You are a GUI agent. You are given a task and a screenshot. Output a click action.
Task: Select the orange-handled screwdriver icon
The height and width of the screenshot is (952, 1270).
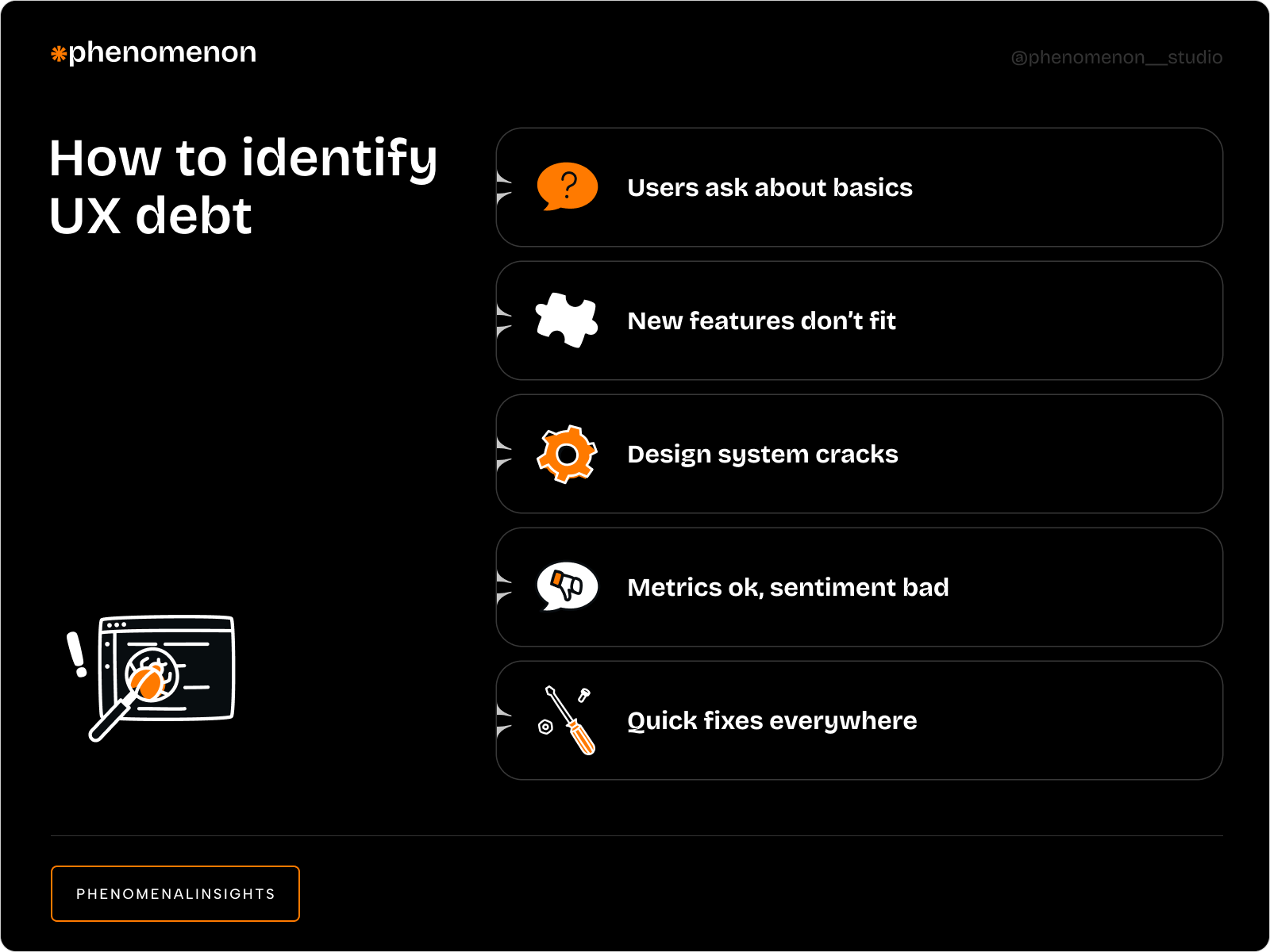(573, 723)
